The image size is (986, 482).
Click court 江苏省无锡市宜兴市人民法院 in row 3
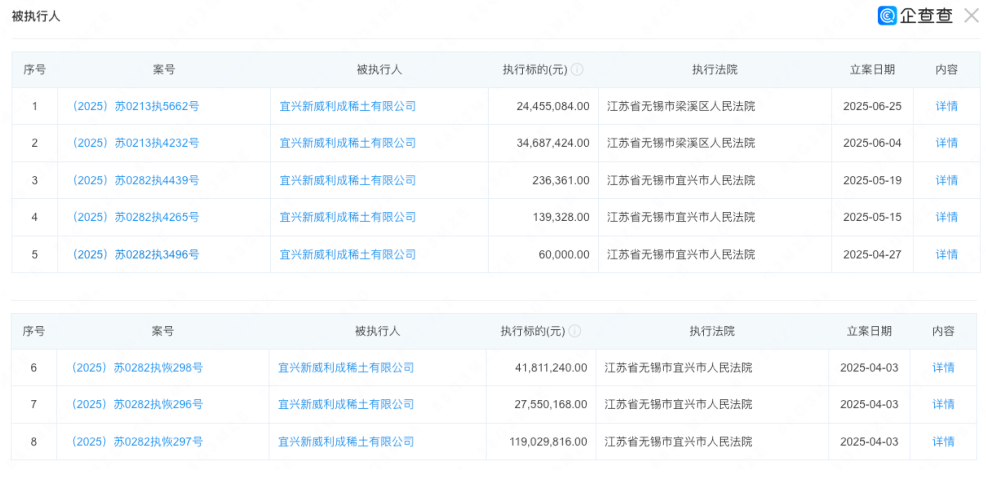tap(681, 180)
